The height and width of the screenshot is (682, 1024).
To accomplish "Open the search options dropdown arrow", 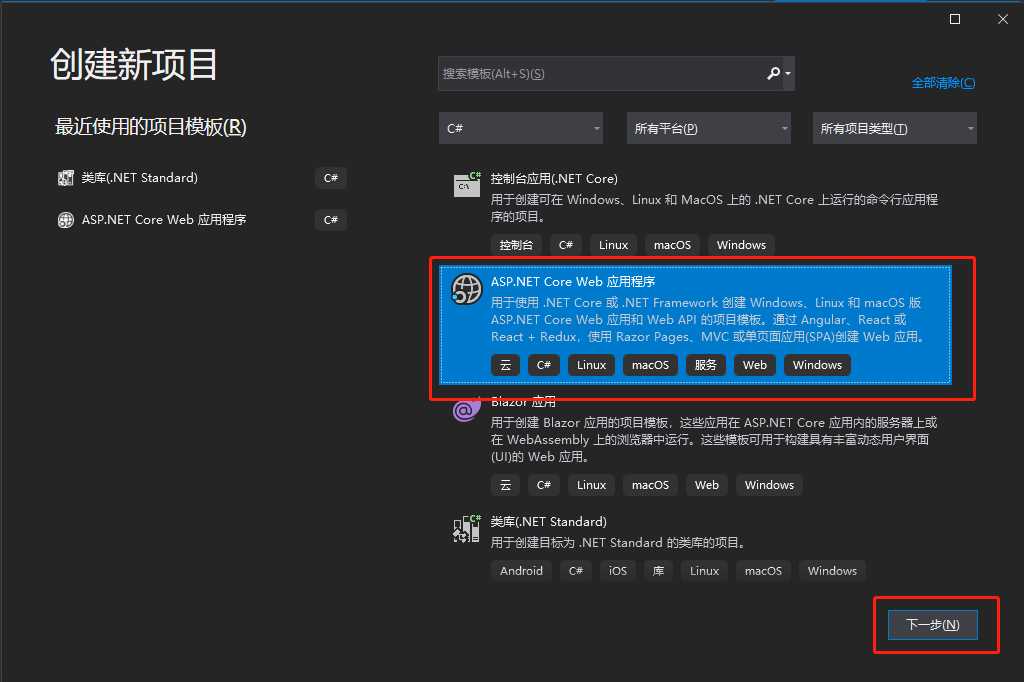I will pyautogui.click(x=788, y=73).
